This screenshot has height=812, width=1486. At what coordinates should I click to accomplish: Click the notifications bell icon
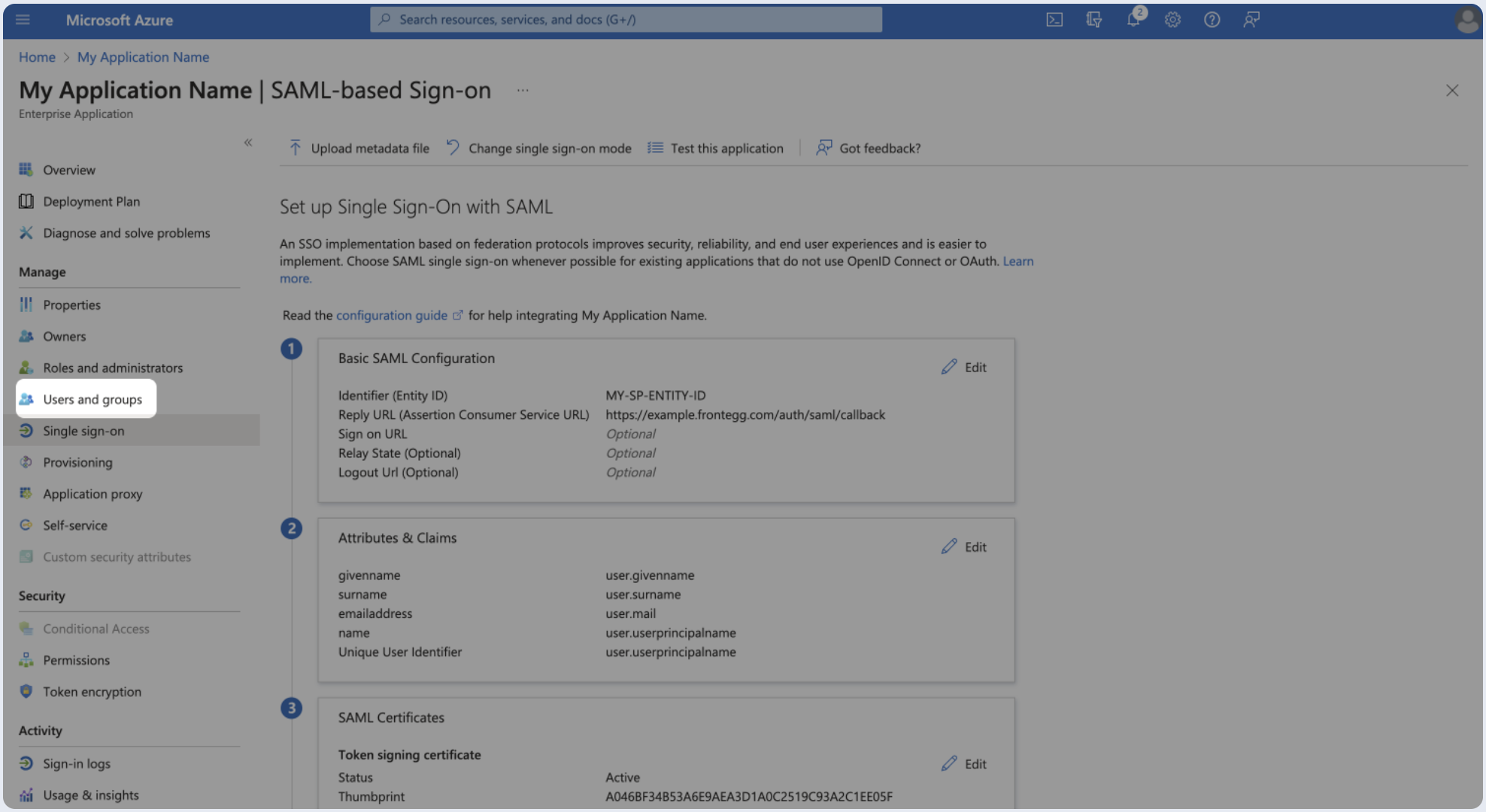tap(1133, 20)
